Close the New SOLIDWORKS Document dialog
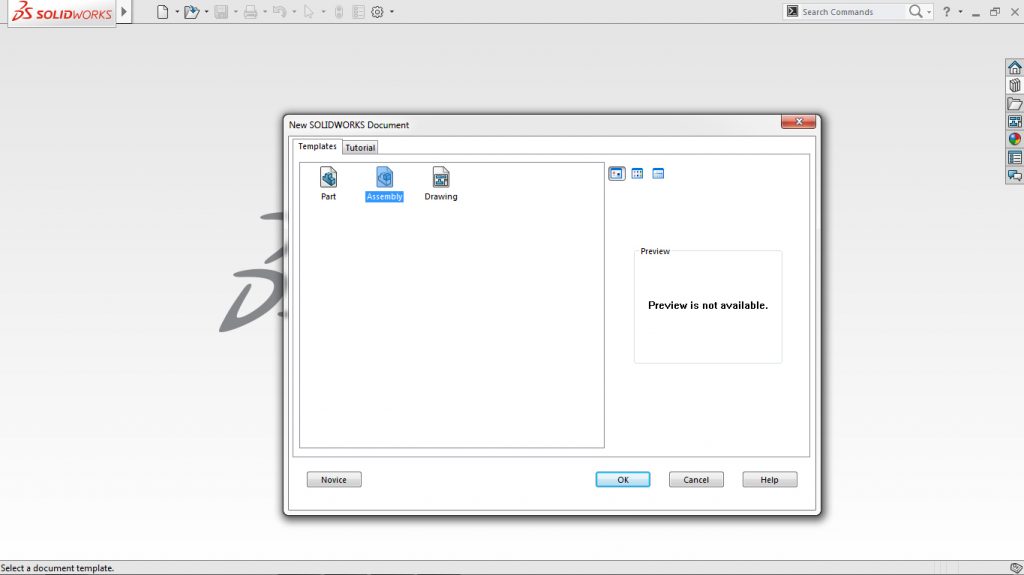Screen dimensions: 1024x575 (x=798, y=122)
